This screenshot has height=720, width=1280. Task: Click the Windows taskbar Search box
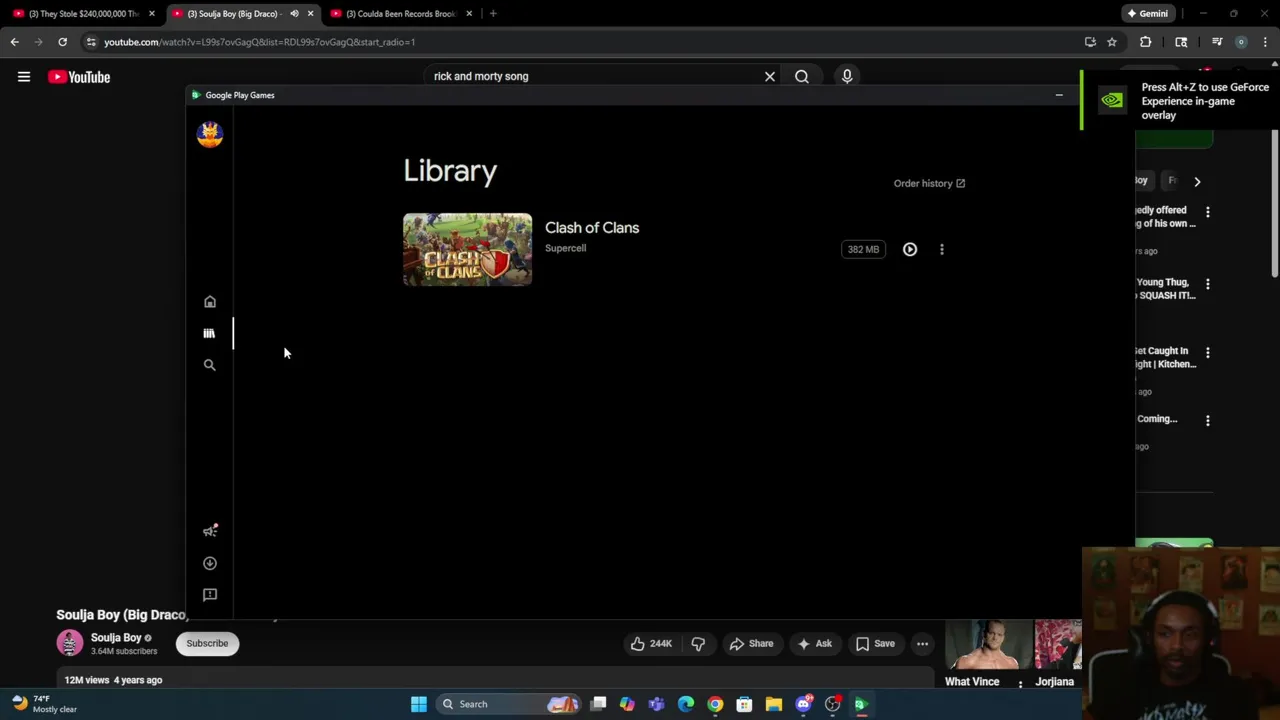click(x=510, y=704)
